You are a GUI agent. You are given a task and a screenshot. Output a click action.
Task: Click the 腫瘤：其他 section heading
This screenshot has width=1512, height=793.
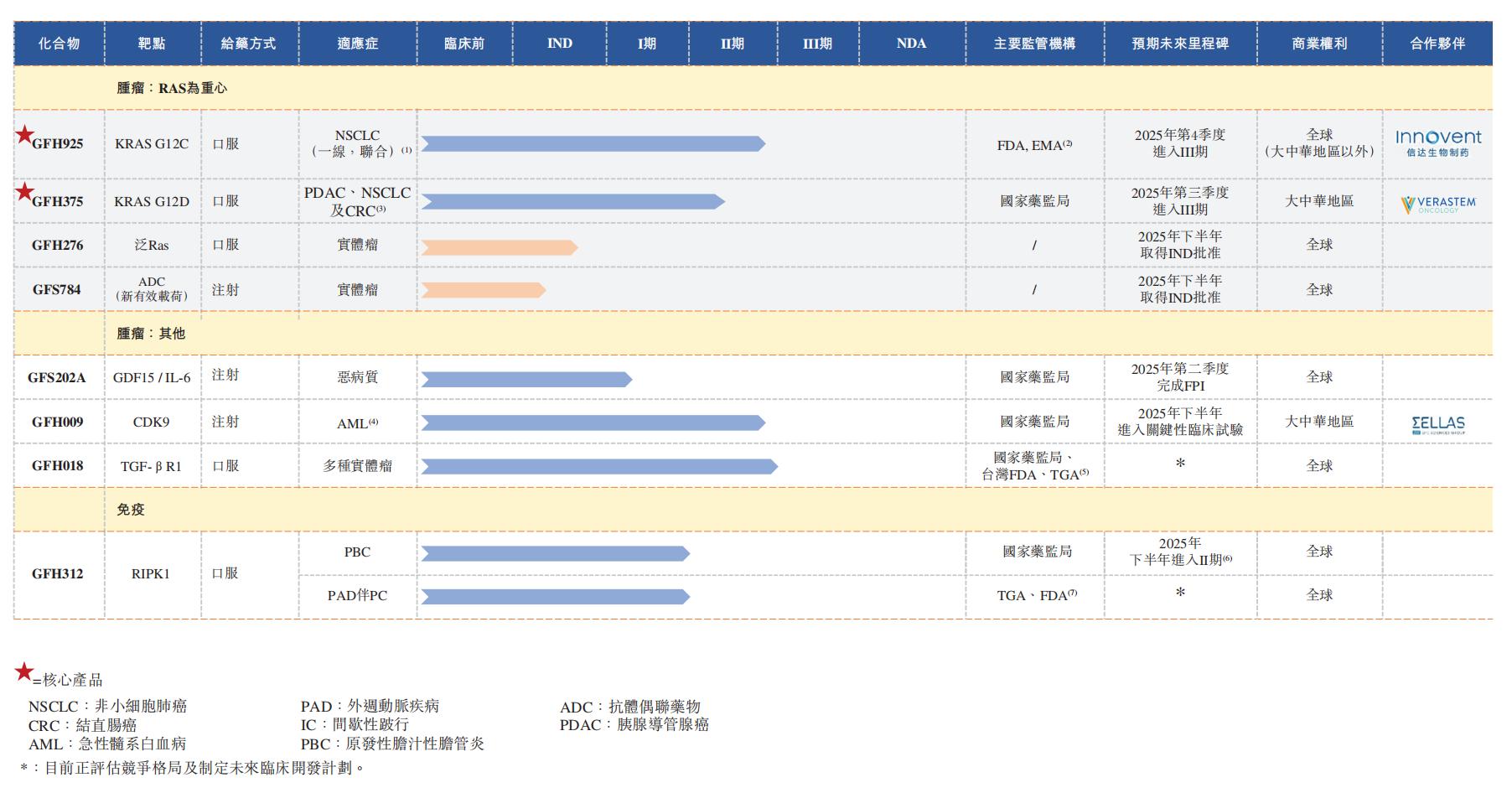coord(151,334)
